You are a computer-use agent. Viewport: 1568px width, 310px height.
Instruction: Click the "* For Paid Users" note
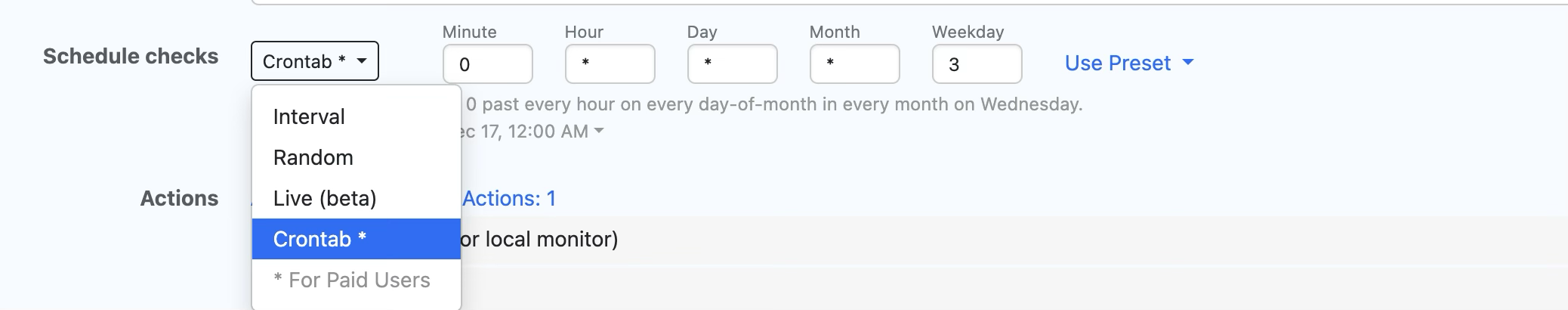pos(352,280)
